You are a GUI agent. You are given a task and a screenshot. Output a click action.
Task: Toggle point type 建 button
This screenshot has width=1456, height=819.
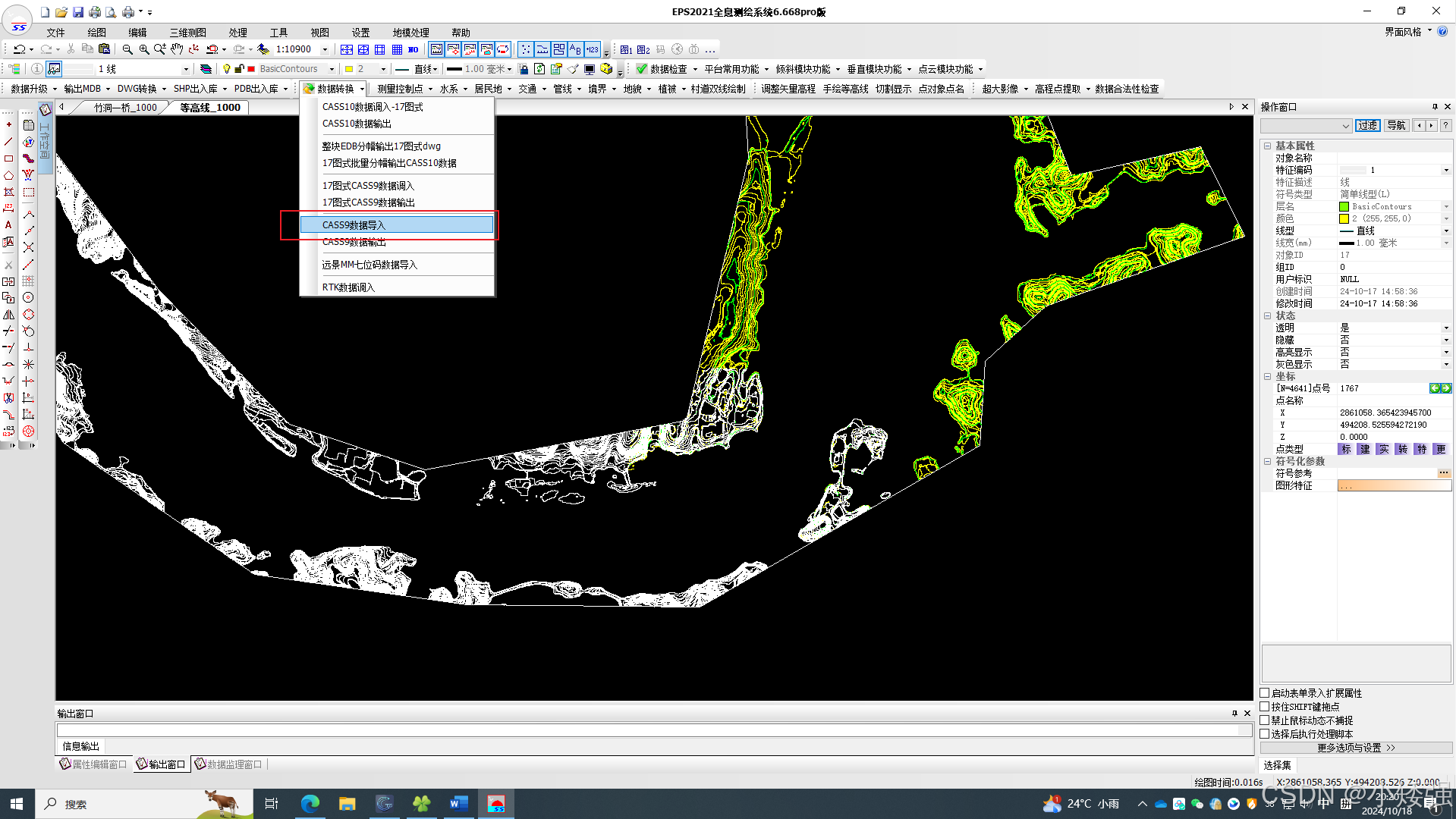coord(1364,450)
